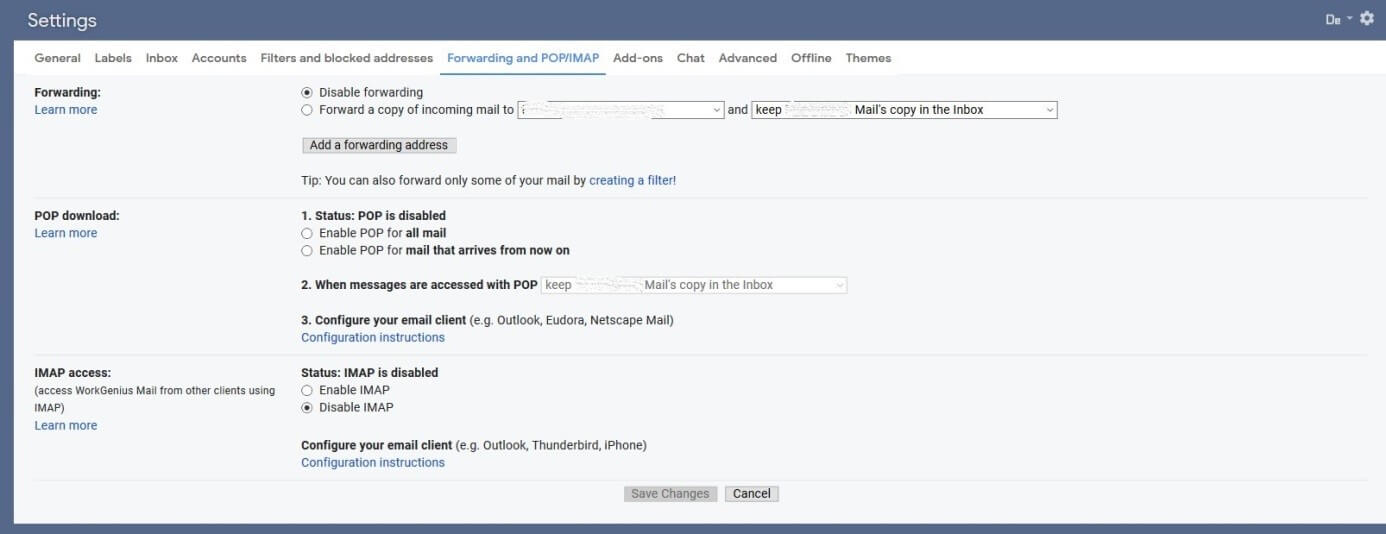Viewport: 1386px width, 534px height.
Task: Select the Disable IMAP radio button
Action: (307, 408)
